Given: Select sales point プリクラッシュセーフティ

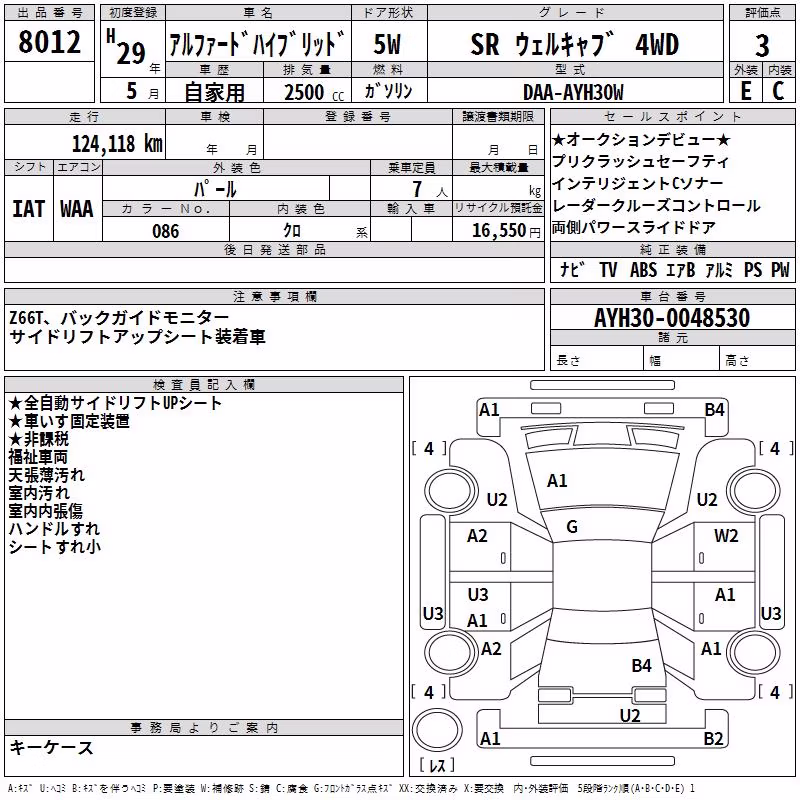Looking at the screenshot, I should point(640,161).
